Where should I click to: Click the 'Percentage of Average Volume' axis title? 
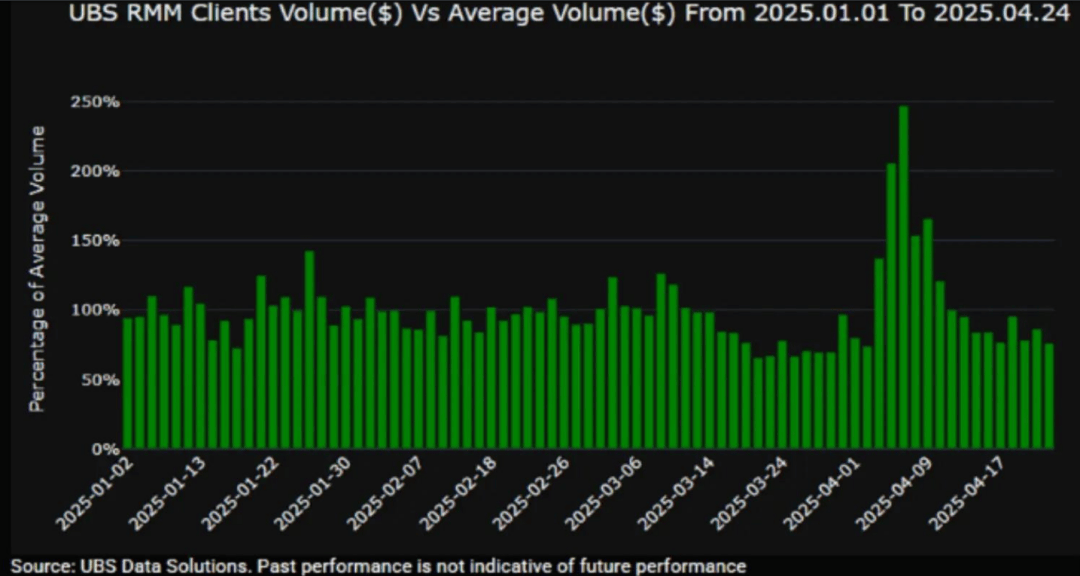pos(37,269)
